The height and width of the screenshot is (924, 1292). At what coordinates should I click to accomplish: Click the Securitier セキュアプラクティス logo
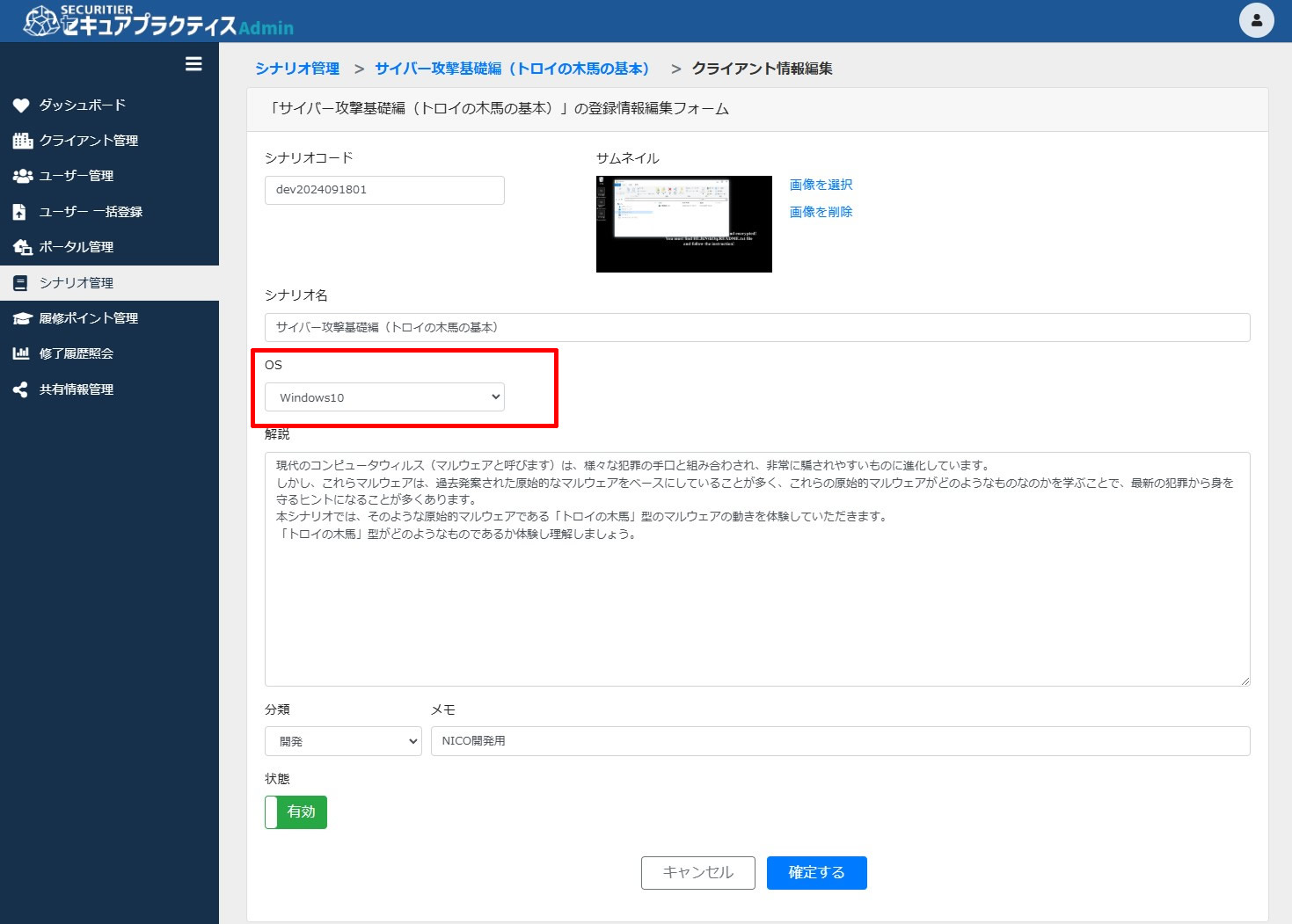pyautogui.click(x=158, y=21)
